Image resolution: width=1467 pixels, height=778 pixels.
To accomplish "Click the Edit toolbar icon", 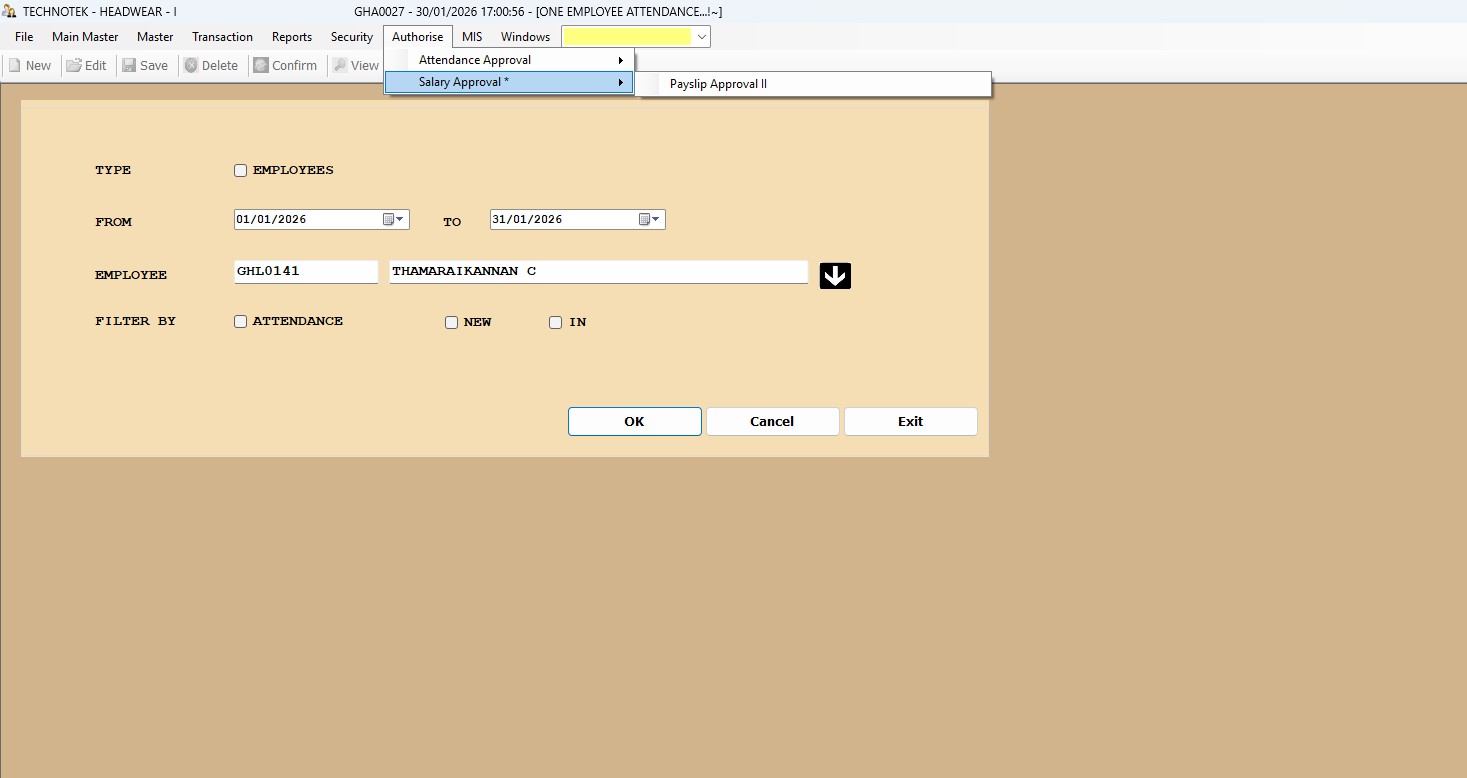I will (x=74, y=66).
